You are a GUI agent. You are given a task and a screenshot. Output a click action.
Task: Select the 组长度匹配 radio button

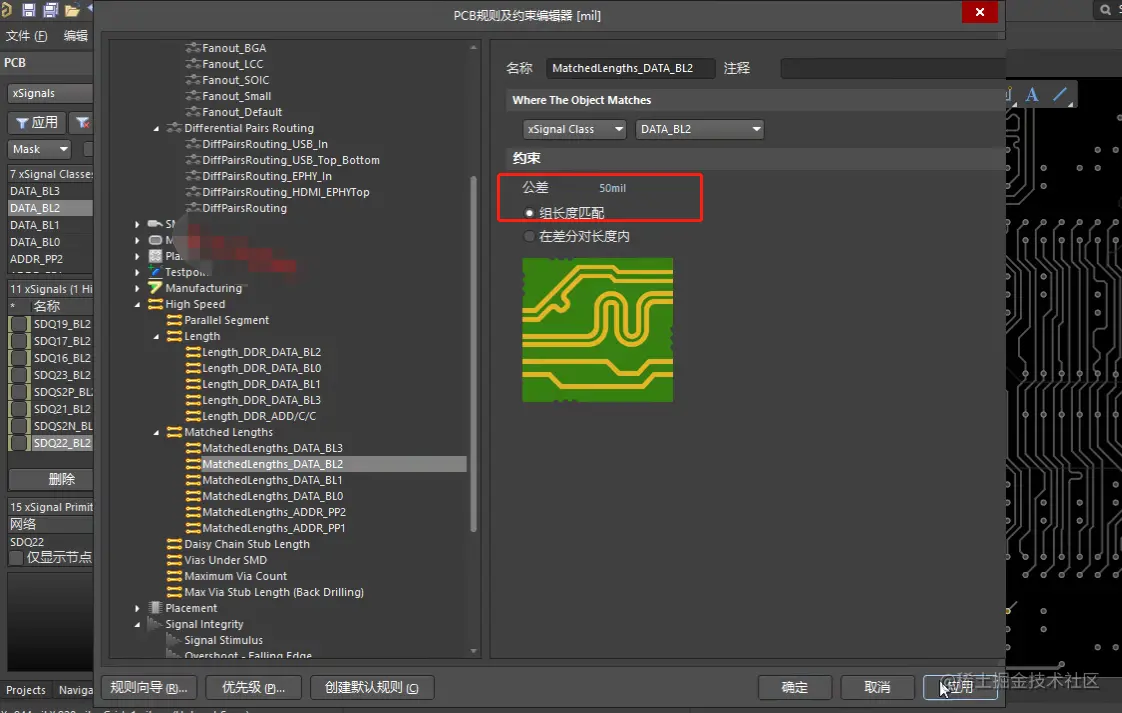click(530, 213)
